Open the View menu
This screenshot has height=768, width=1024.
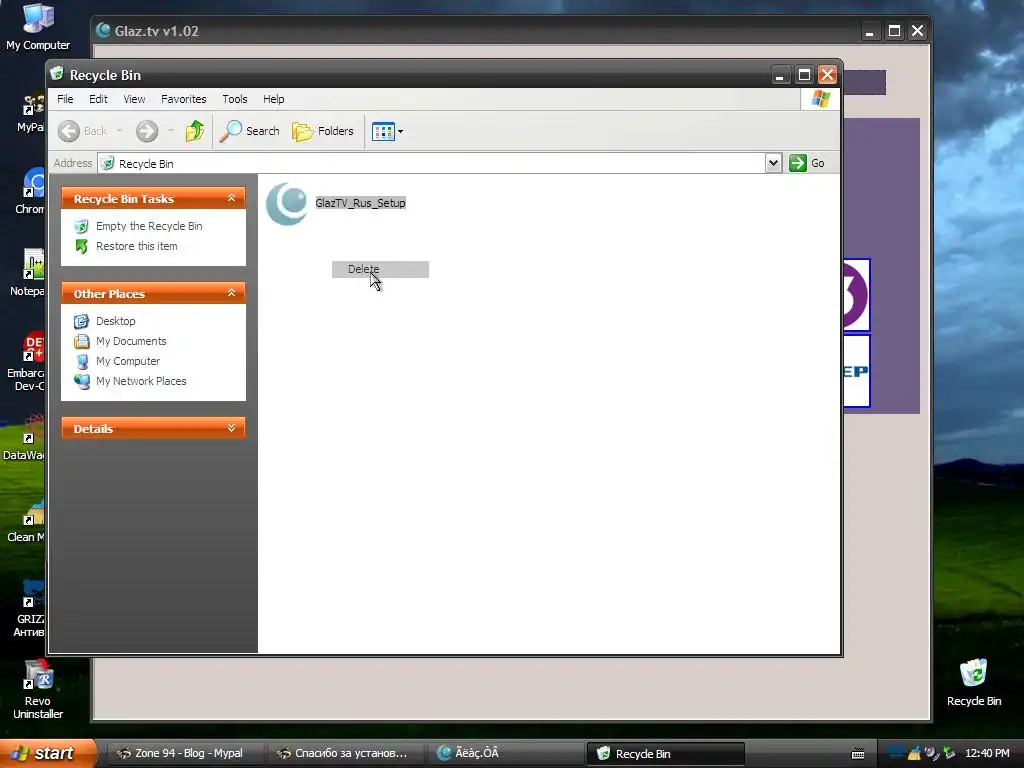(x=134, y=99)
